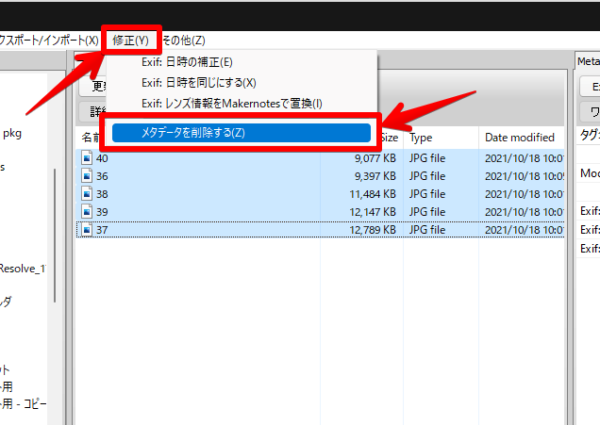Switch to the Metadata panel tab

click(x=588, y=61)
